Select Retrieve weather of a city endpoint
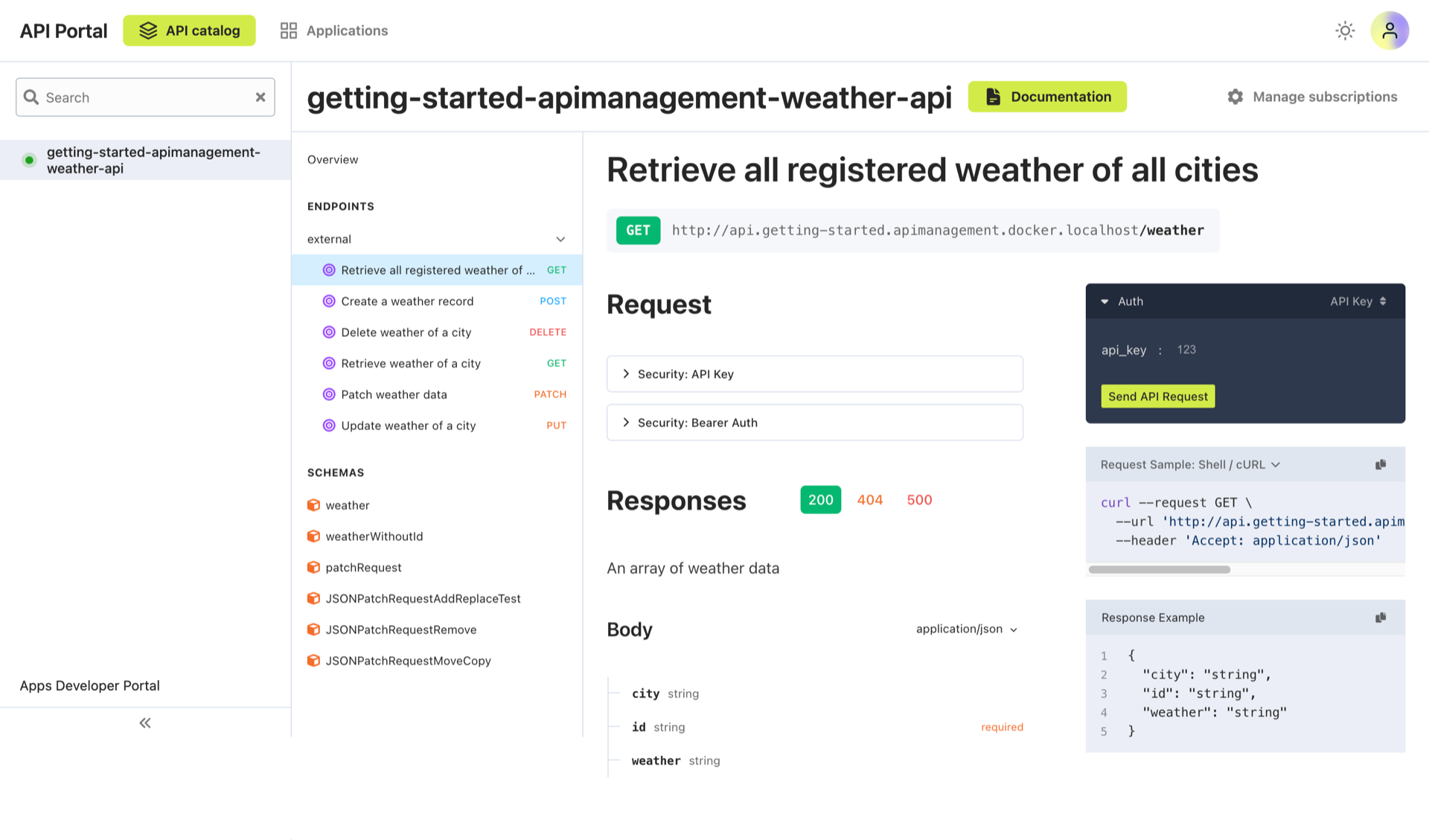This screenshot has width=1429, height=840. 437,363
